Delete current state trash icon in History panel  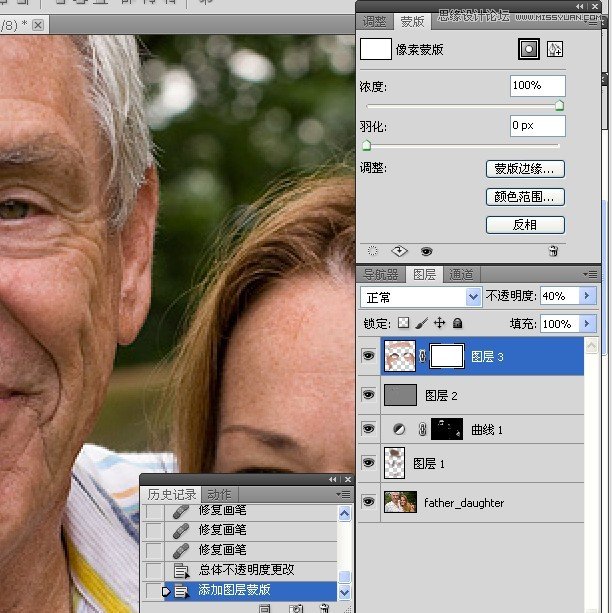tap(324, 608)
